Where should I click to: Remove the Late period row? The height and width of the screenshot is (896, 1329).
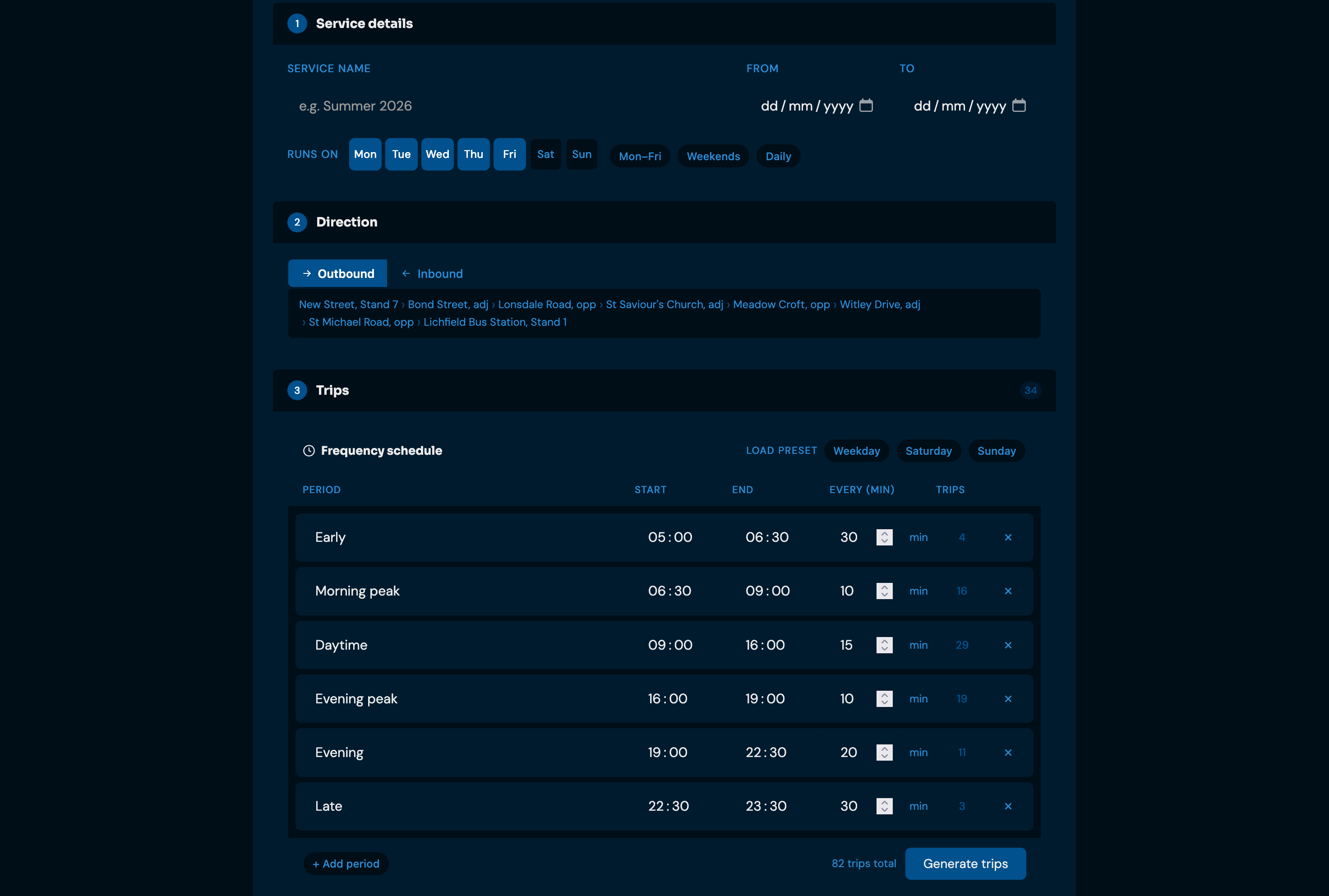click(1008, 806)
